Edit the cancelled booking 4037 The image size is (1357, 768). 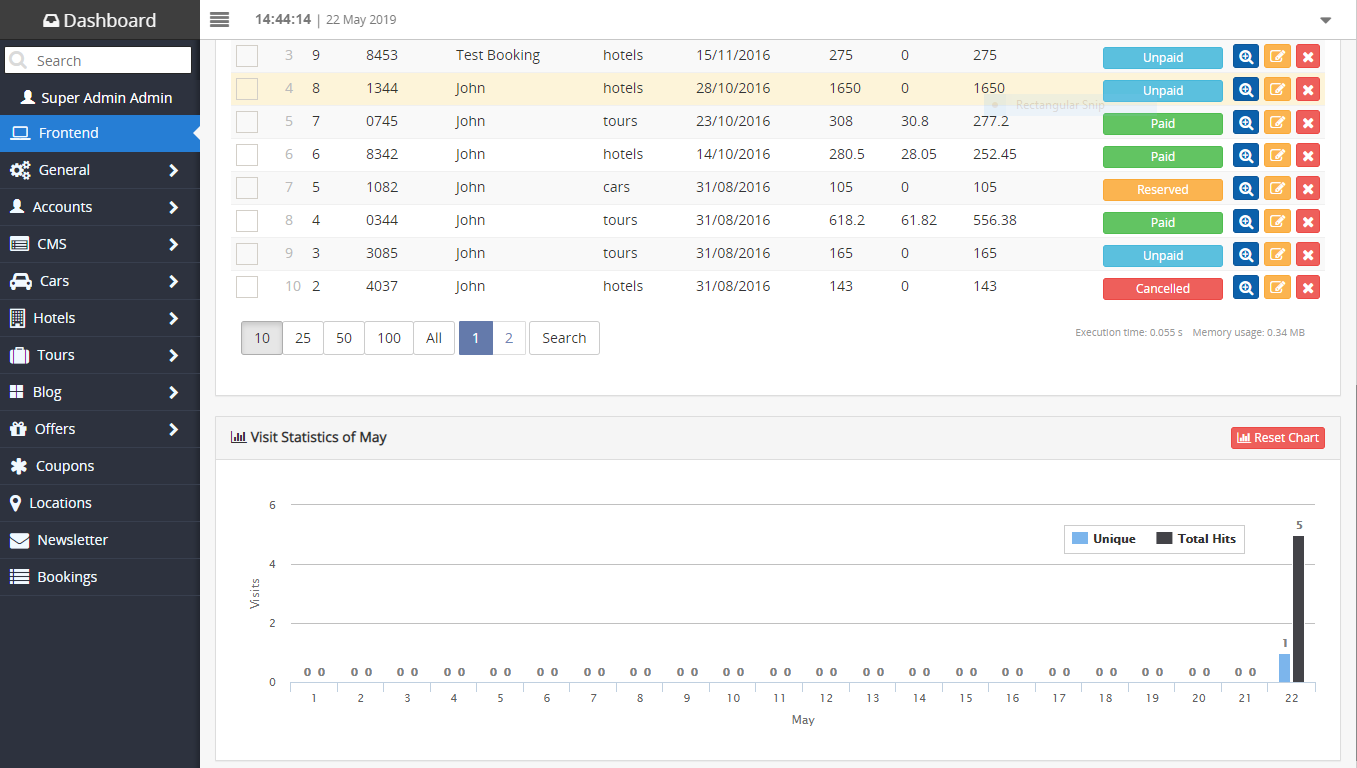click(1277, 288)
